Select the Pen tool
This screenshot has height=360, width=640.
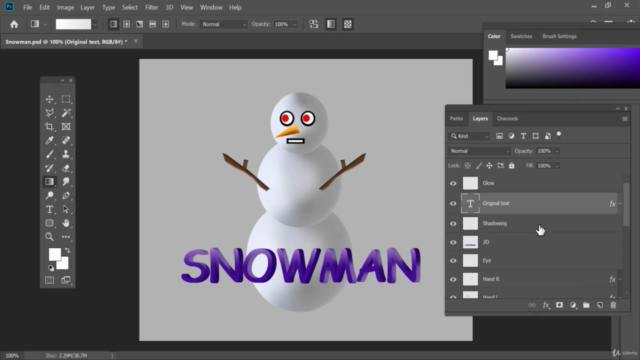coord(66,196)
